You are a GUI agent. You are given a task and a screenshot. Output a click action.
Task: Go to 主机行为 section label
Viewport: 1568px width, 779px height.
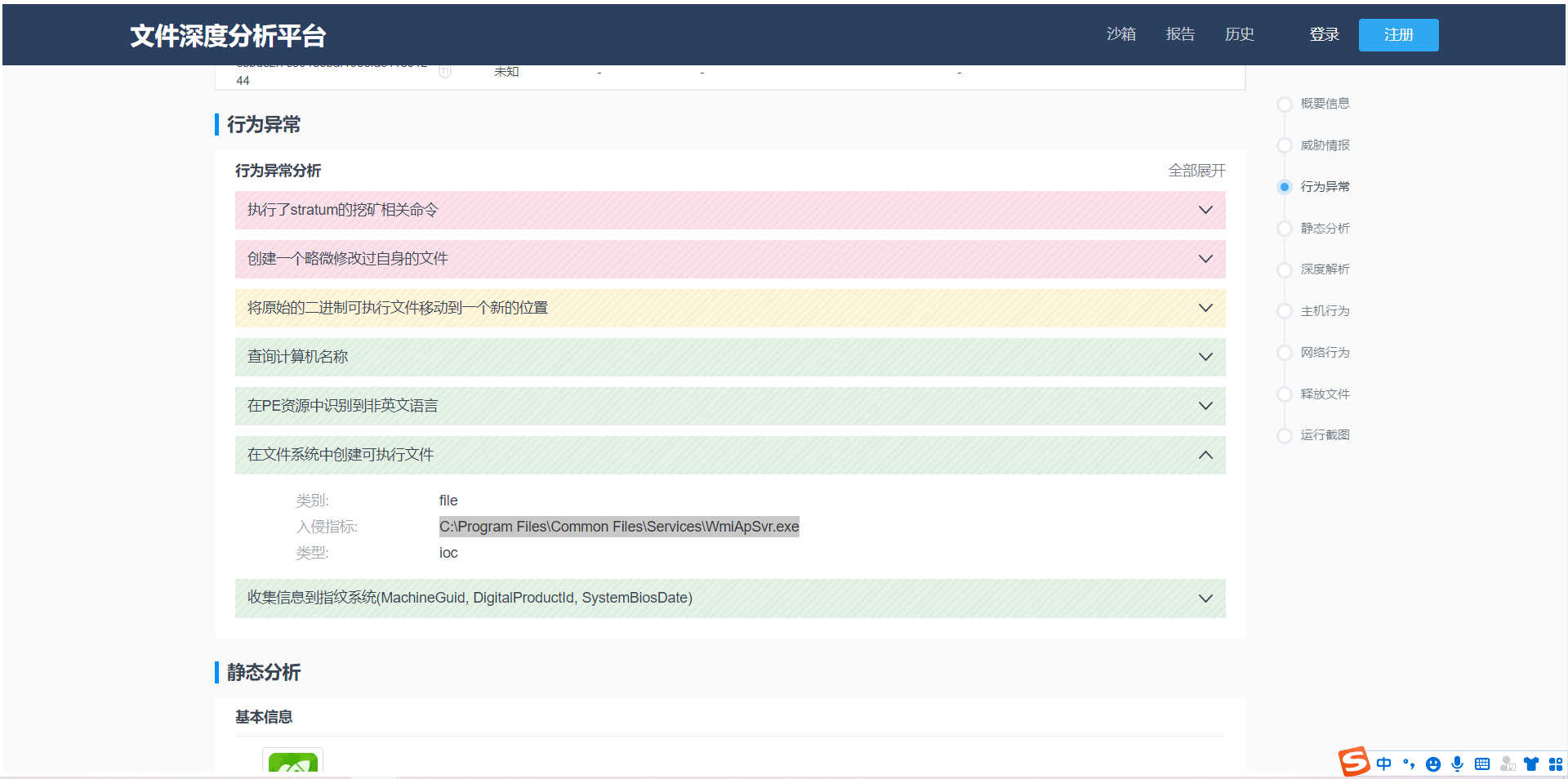point(1325,311)
